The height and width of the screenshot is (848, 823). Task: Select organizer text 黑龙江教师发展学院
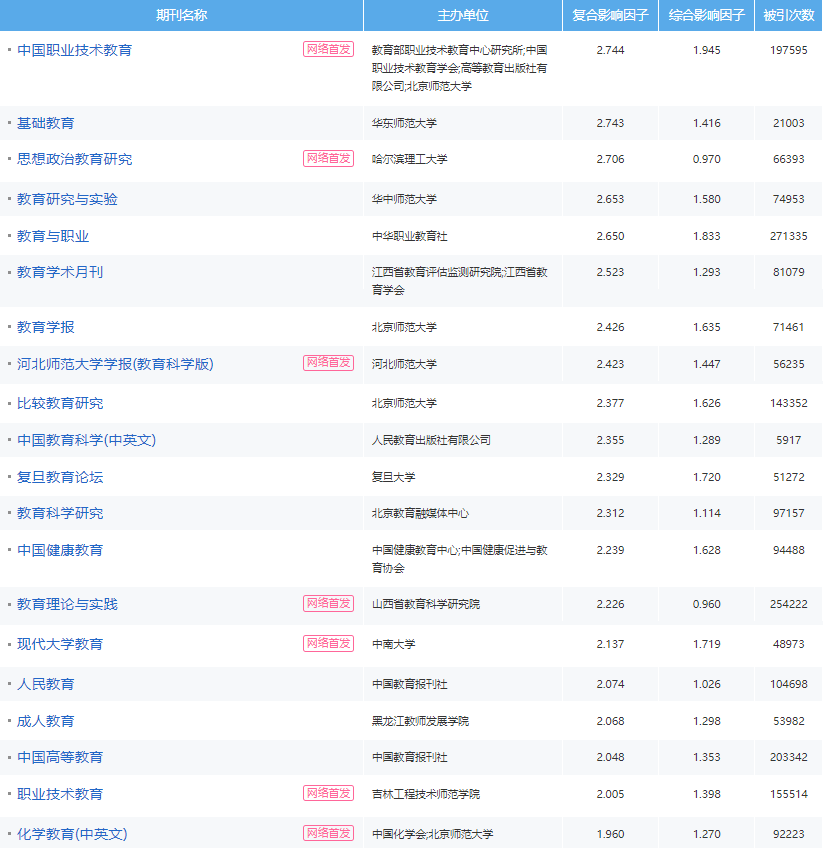[x=421, y=721]
